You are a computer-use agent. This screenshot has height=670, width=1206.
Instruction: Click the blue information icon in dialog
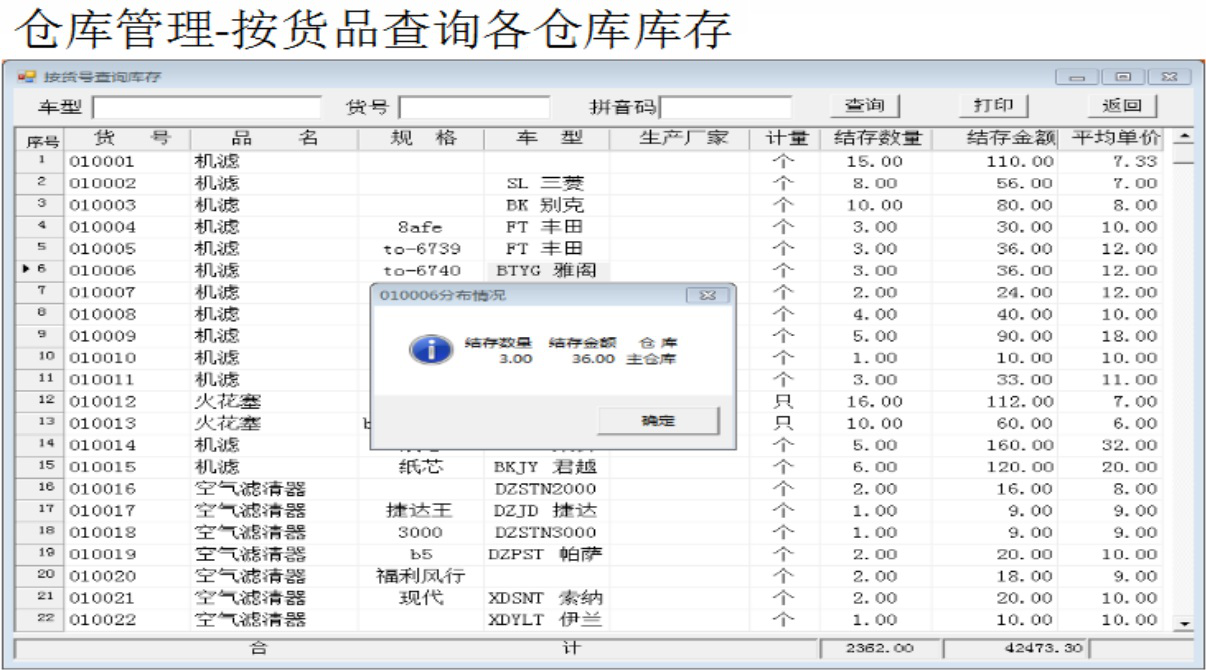click(x=429, y=350)
